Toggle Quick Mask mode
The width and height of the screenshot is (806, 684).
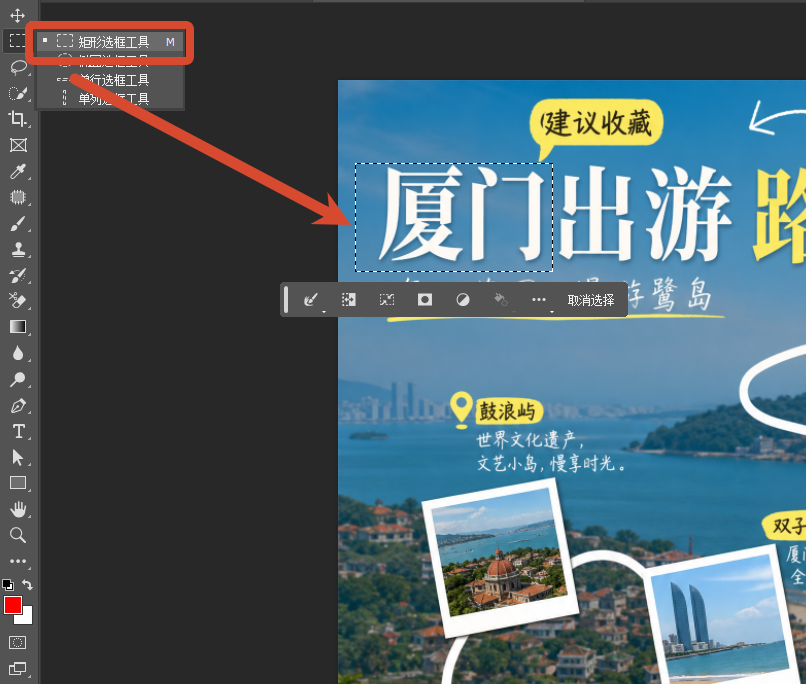click(17, 642)
